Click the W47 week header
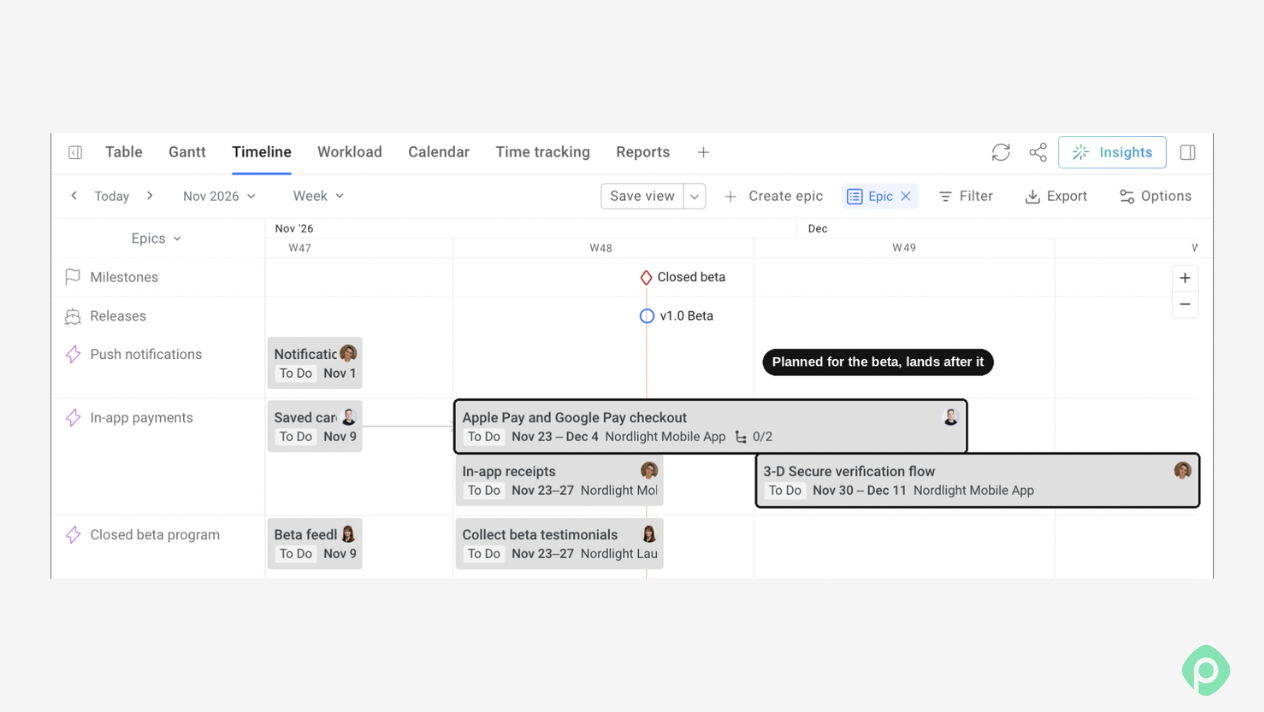Image resolution: width=1264 pixels, height=712 pixels. [300, 248]
